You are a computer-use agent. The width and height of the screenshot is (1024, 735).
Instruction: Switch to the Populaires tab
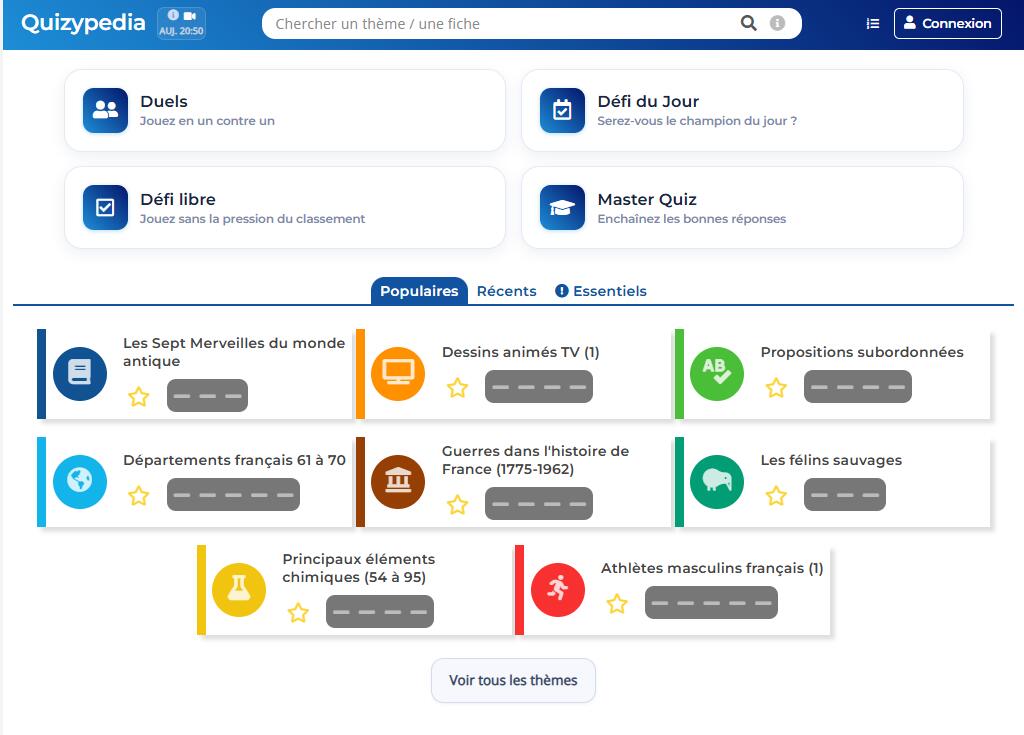click(419, 291)
